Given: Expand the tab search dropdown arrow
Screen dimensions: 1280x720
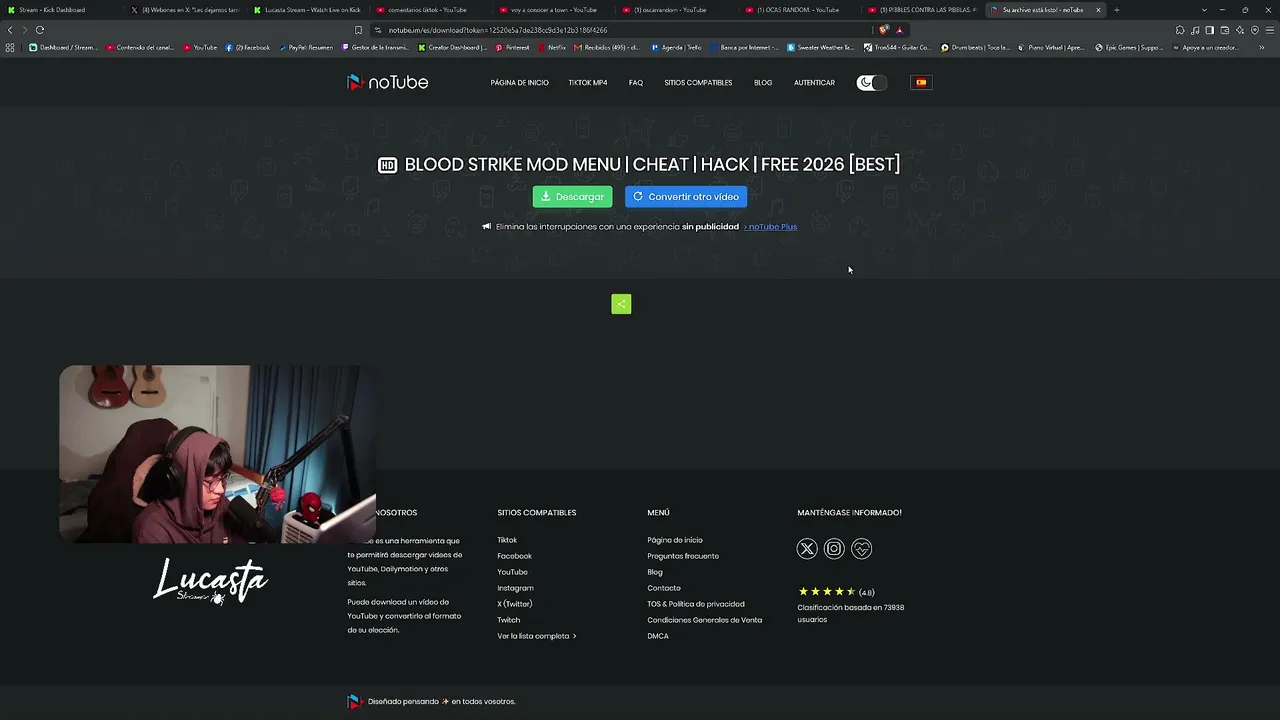Looking at the screenshot, I should 1204,10.
